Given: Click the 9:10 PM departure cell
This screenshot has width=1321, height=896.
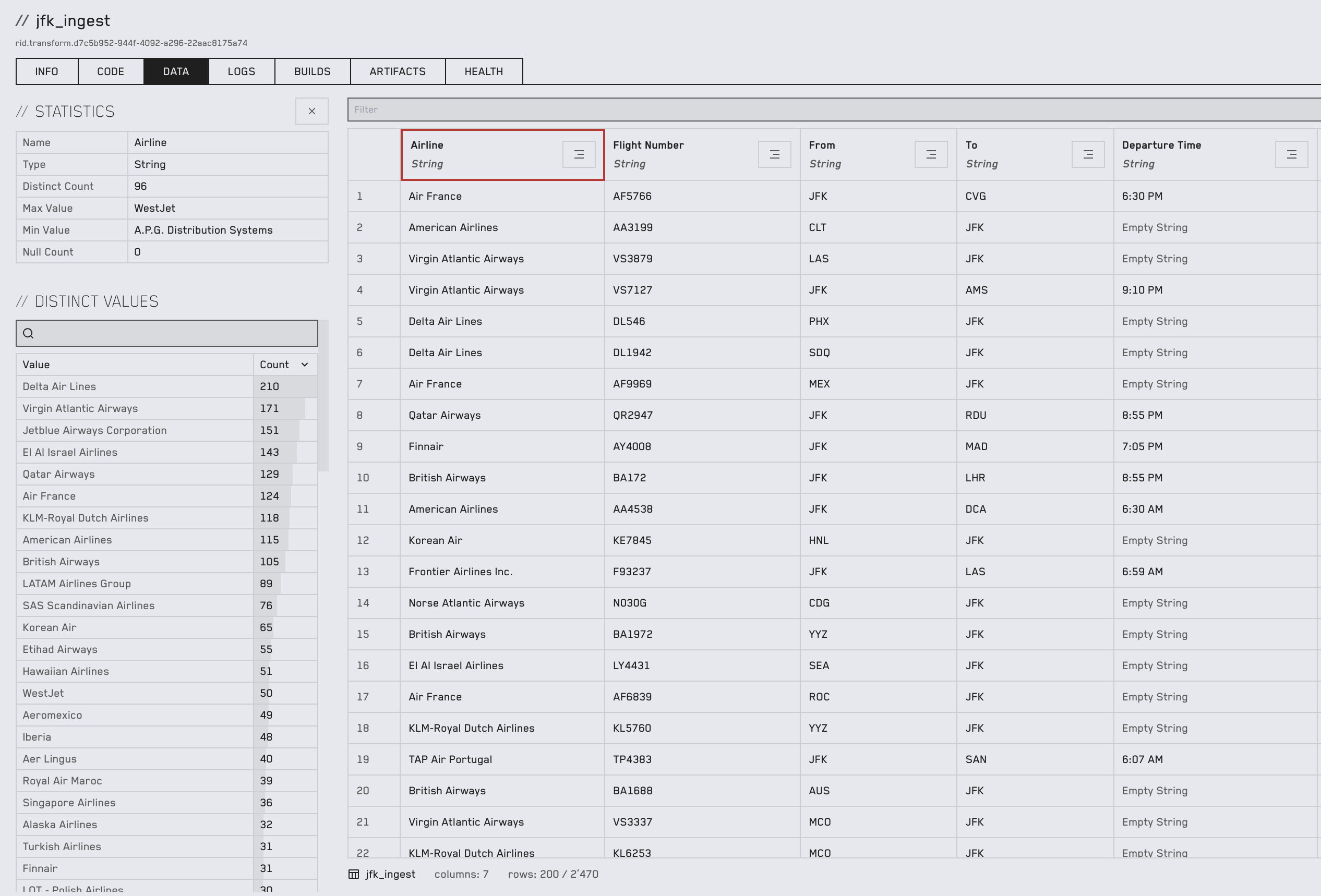Looking at the screenshot, I should tap(1215, 290).
